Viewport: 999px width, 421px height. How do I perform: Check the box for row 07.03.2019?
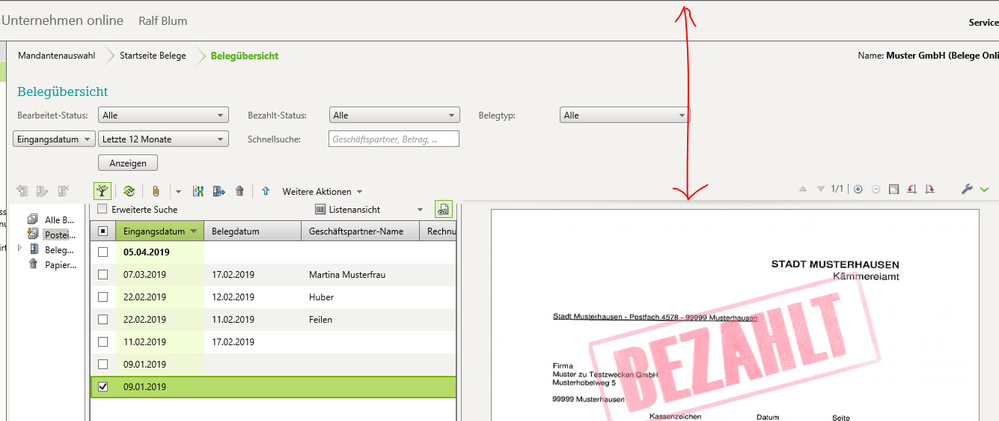pos(102,274)
